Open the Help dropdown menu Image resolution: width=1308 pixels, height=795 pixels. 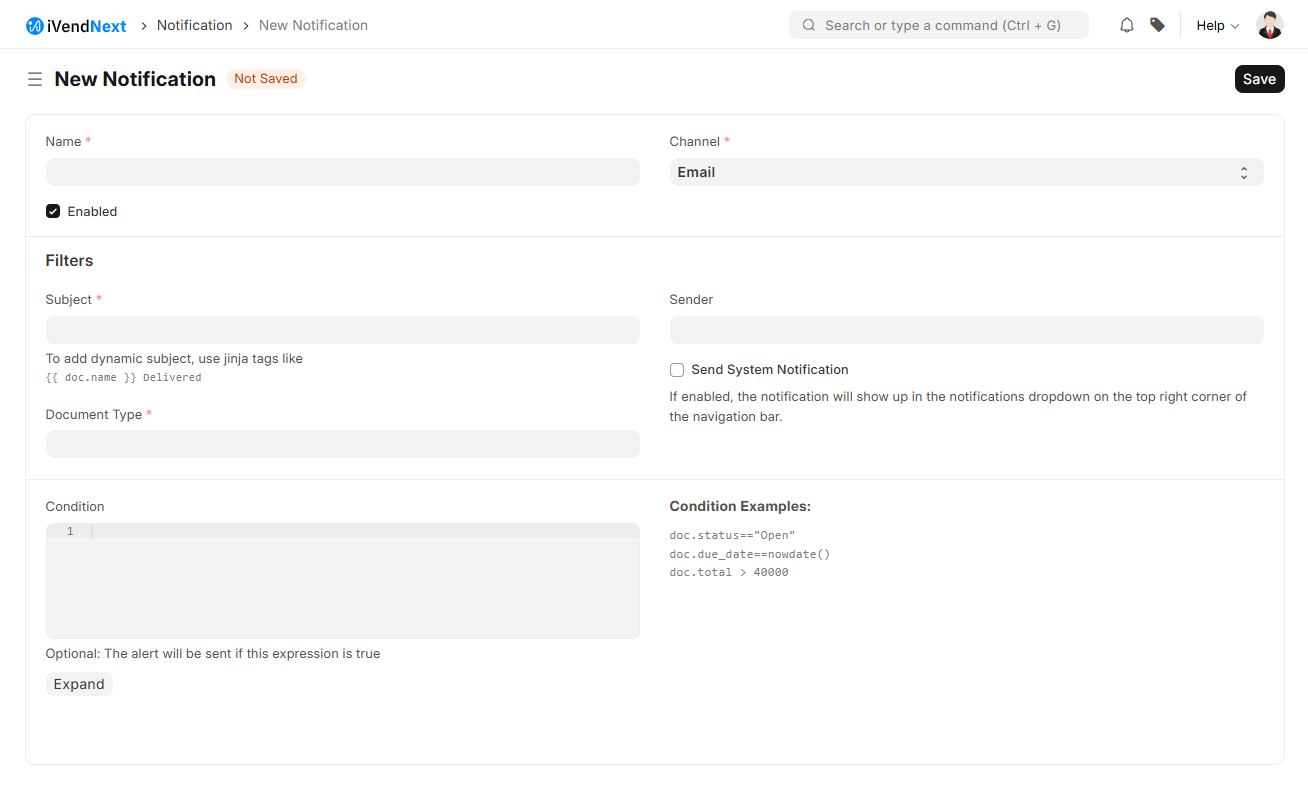click(1217, 25)
